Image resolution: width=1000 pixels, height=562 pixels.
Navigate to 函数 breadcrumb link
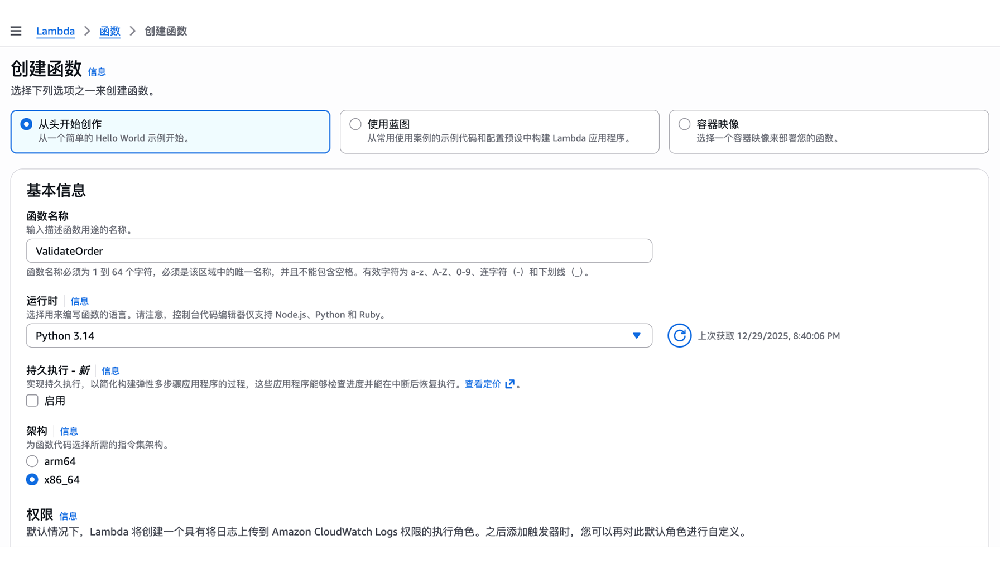coord(110,31)
